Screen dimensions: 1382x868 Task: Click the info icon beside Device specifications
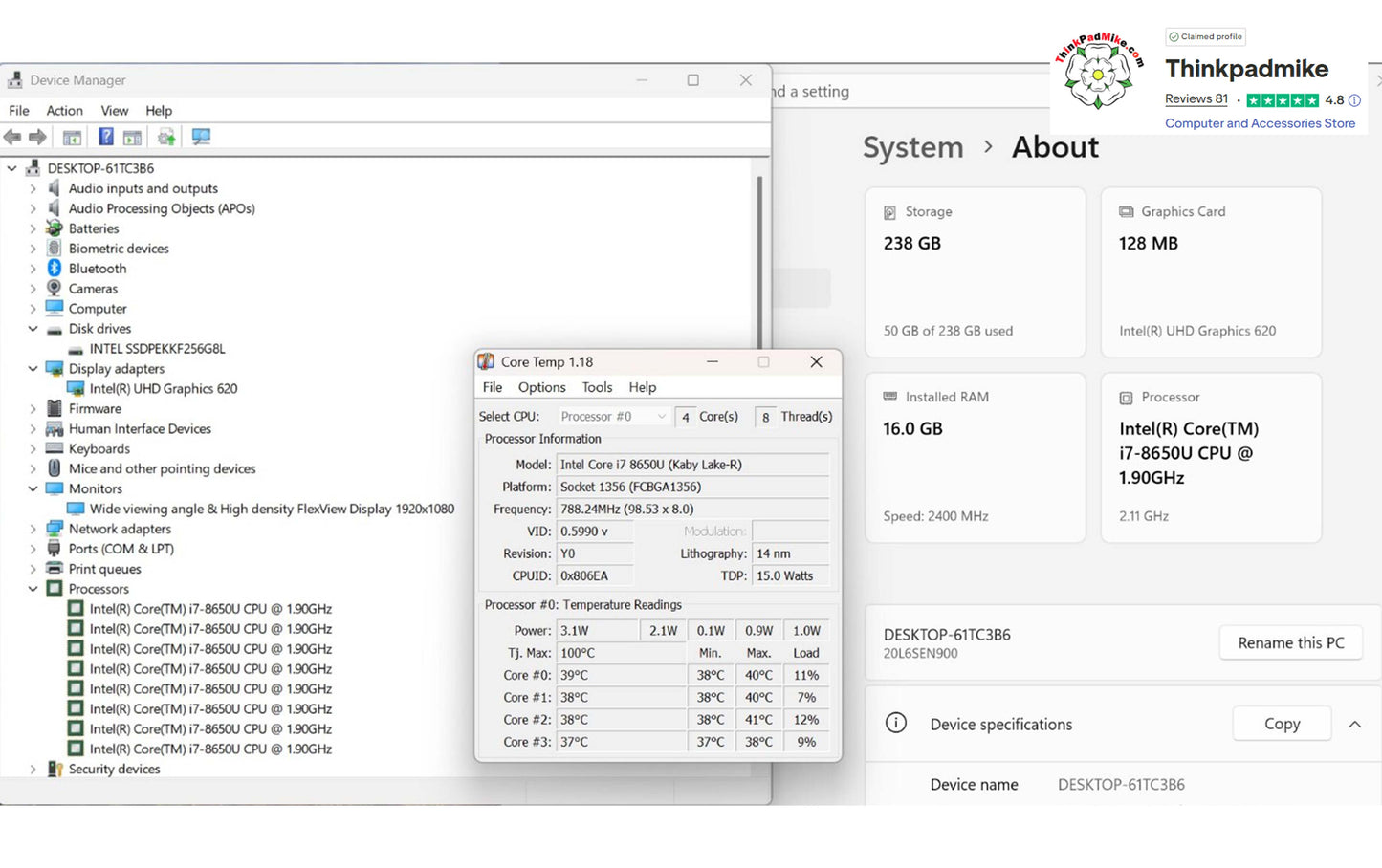(896, 724)
